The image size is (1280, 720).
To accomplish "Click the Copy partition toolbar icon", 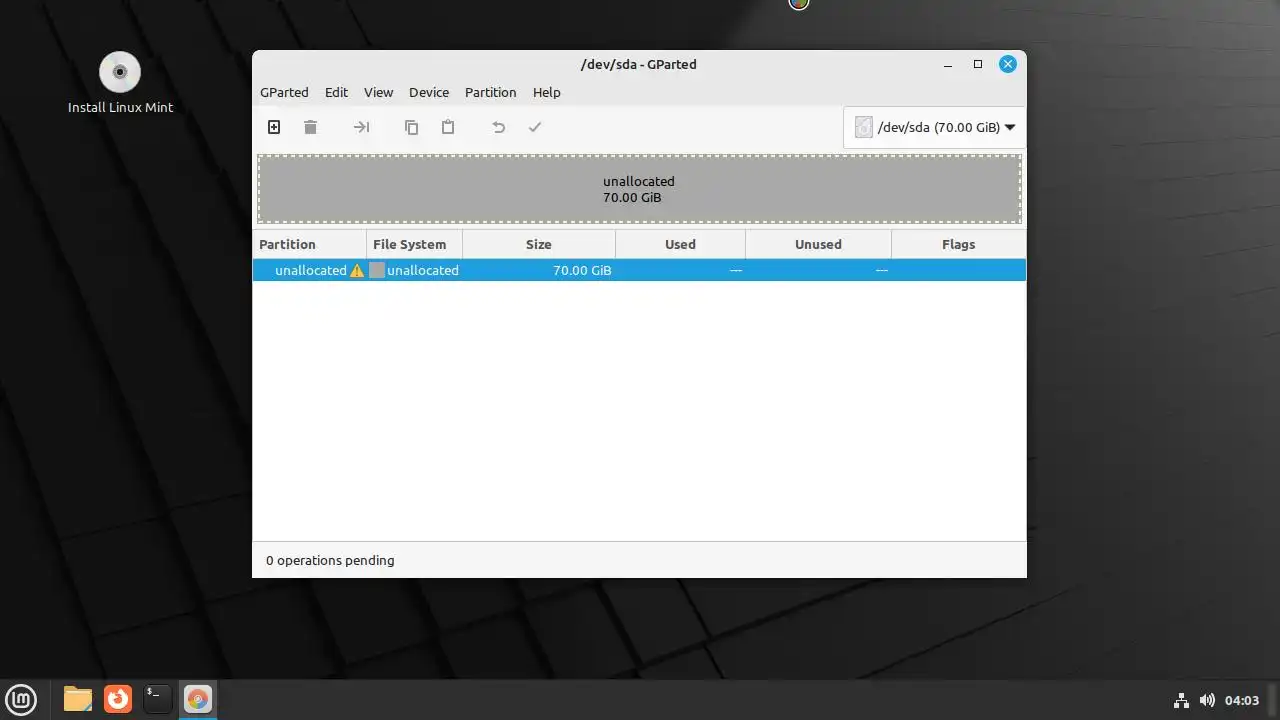I will tap(411, 127).
